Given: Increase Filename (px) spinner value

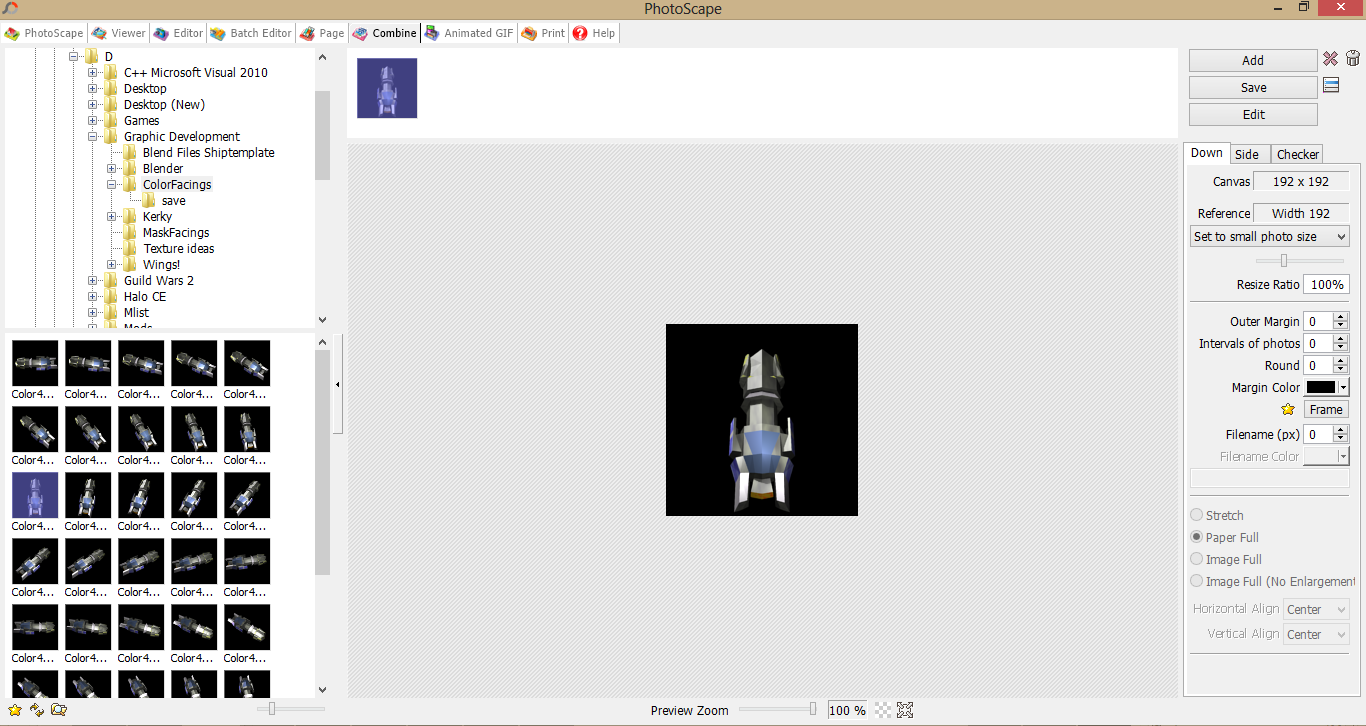Looking at the screenshot, I should (x=1341, y=430).
